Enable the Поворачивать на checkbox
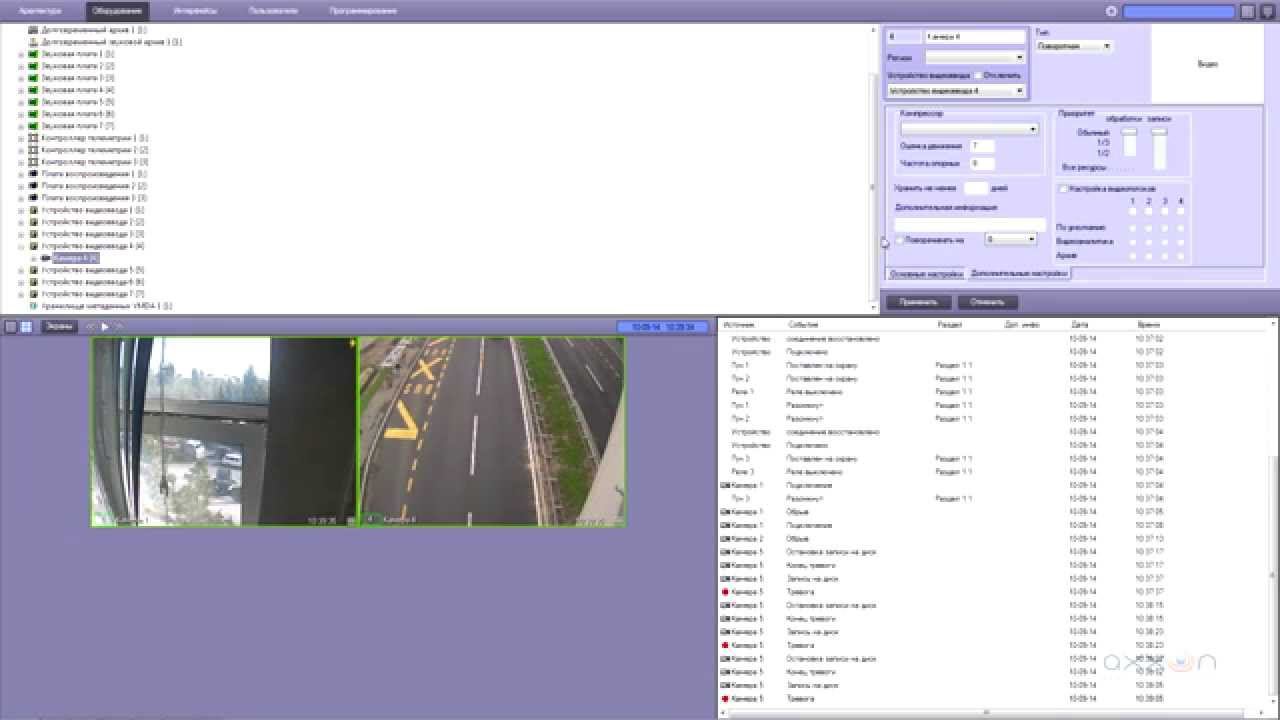1280x720 pixels. click(x=900, y=240)
